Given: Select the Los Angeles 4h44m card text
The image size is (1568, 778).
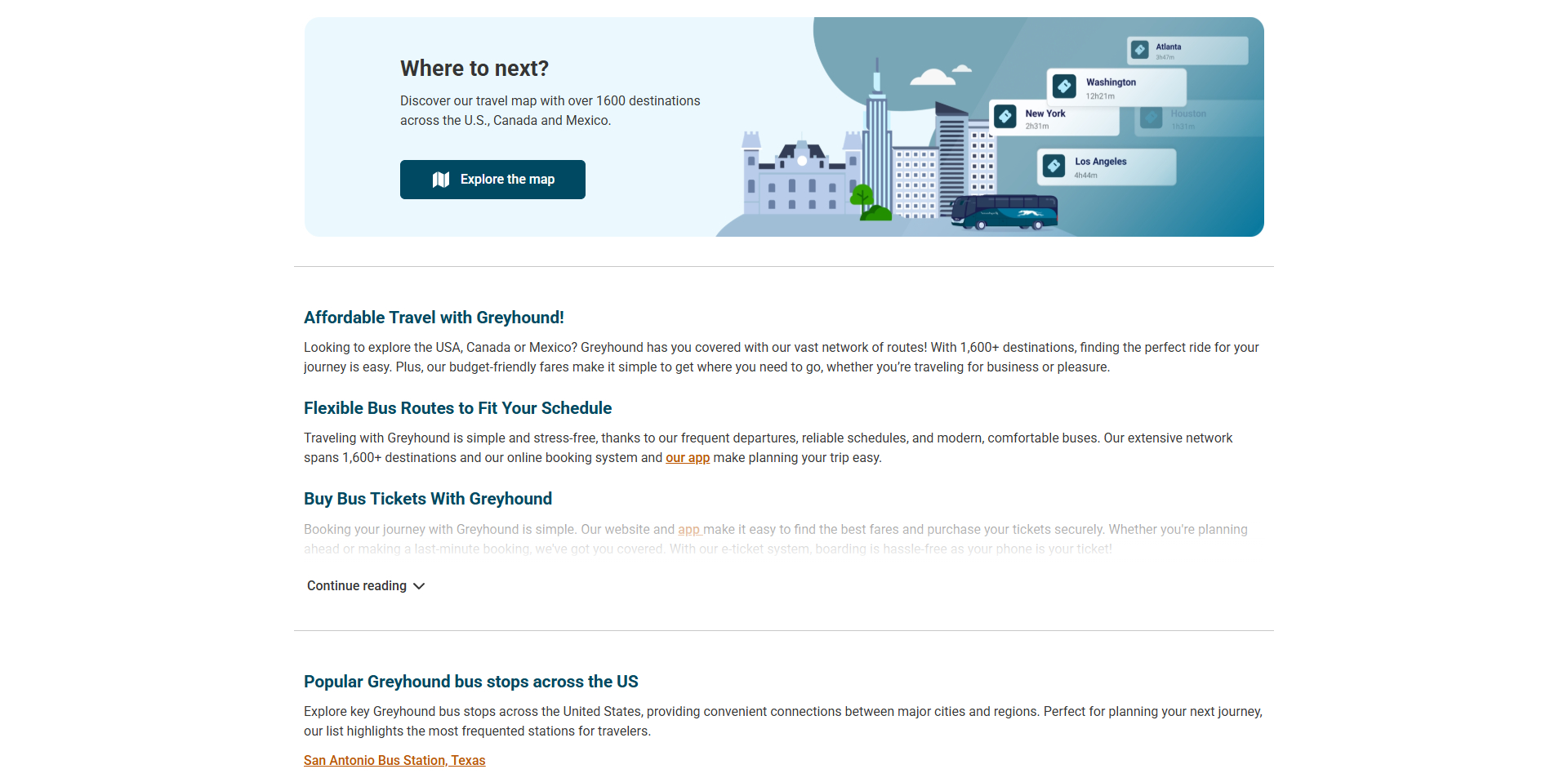Looking at the screenshot, I should (1100, 167).
